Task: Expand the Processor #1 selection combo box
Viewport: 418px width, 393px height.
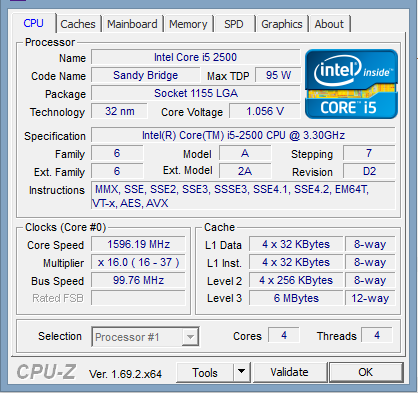Action: [145, 337]
